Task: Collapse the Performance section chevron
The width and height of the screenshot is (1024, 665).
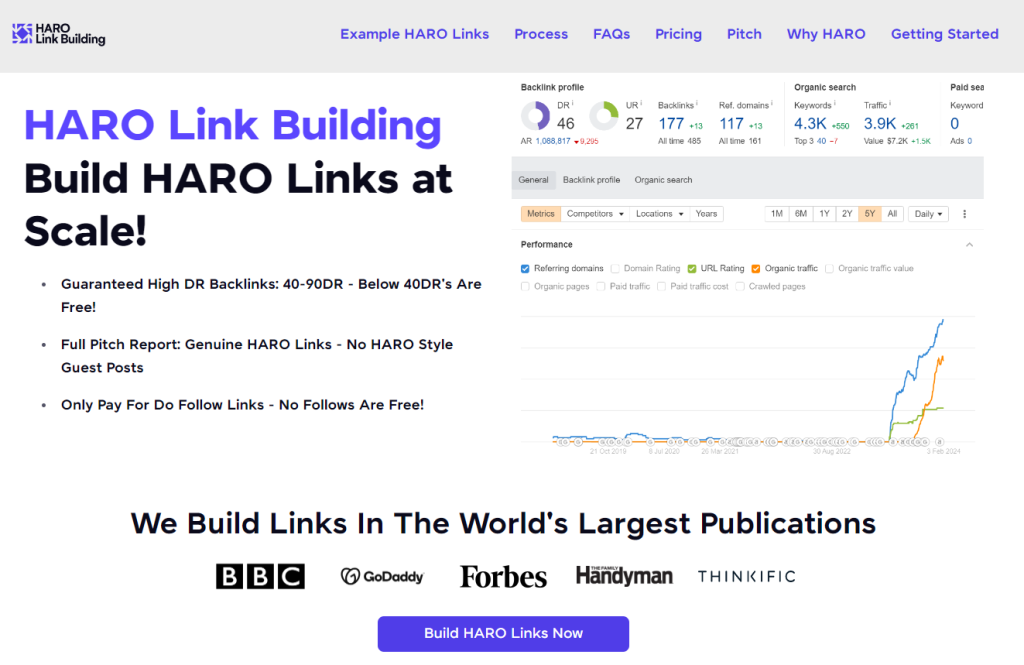Action: 969,245
